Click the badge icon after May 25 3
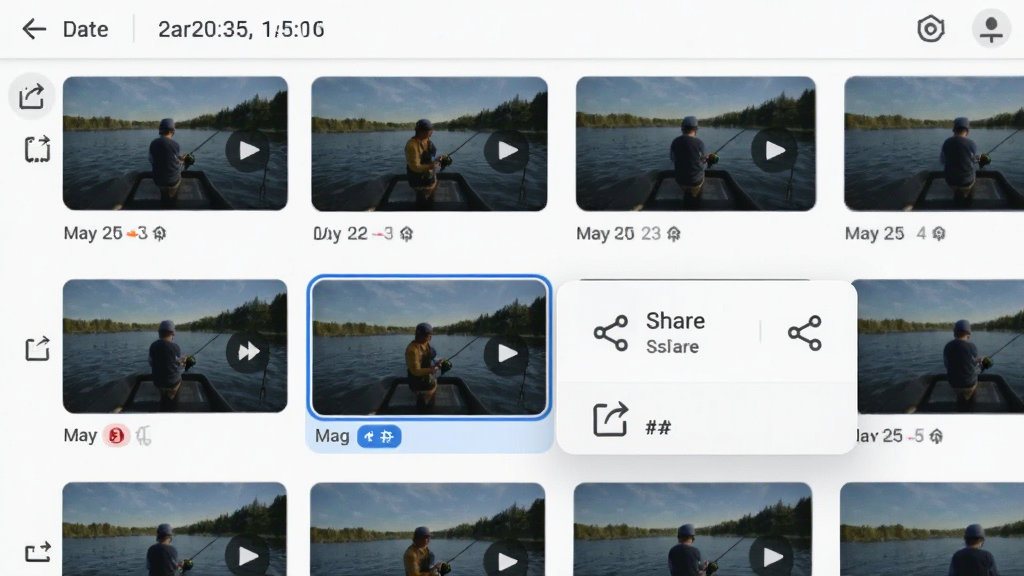This screenshot has width=1024, height=576. [159, 233]
